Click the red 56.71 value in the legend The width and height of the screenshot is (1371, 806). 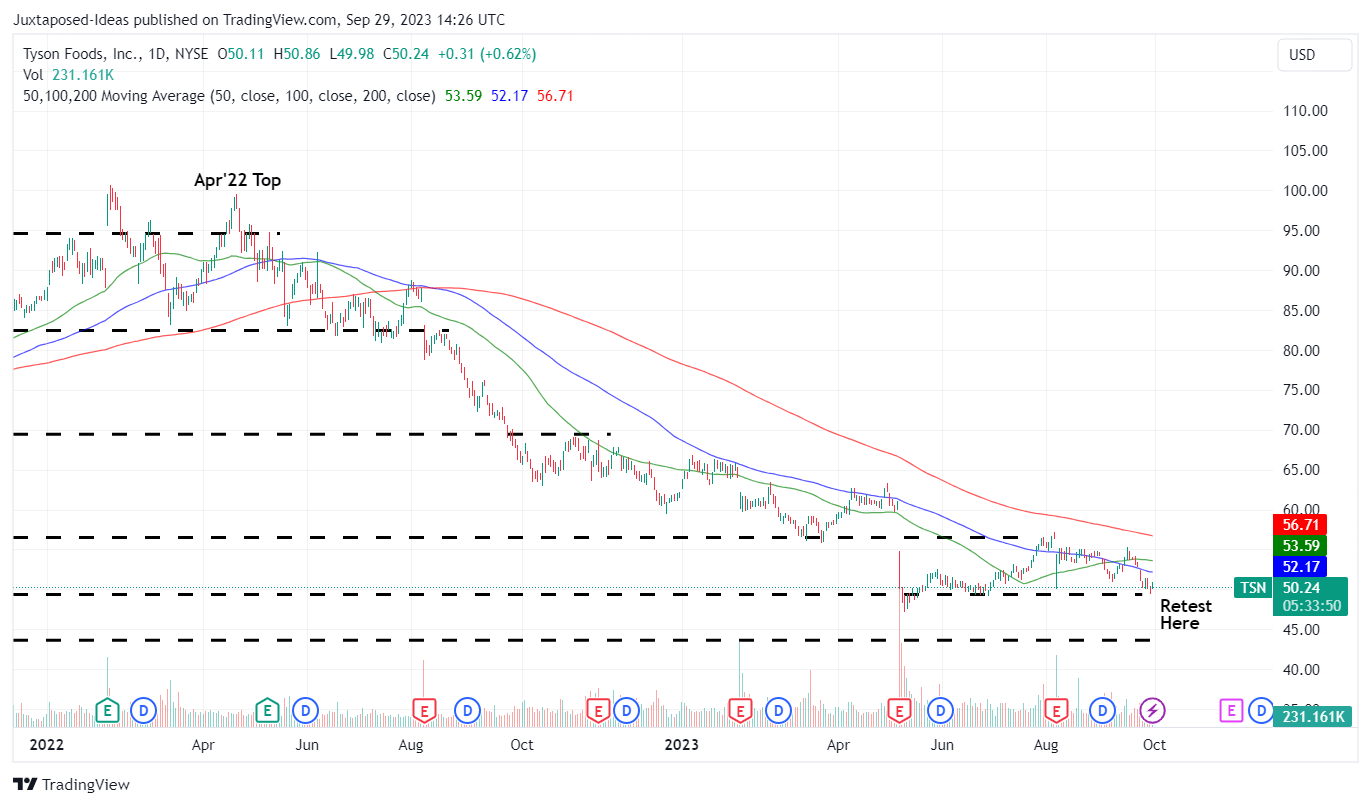pos(555,96)
